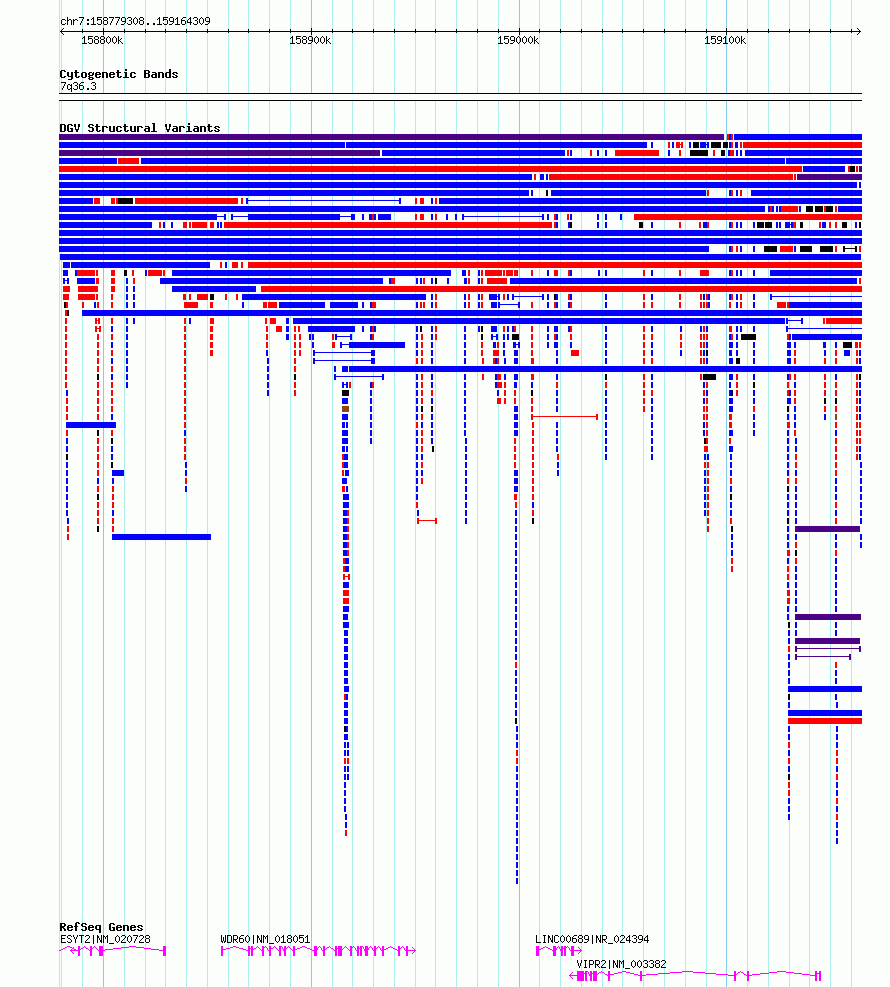Click the VIPR2 gene glyph

coord(695,976)
